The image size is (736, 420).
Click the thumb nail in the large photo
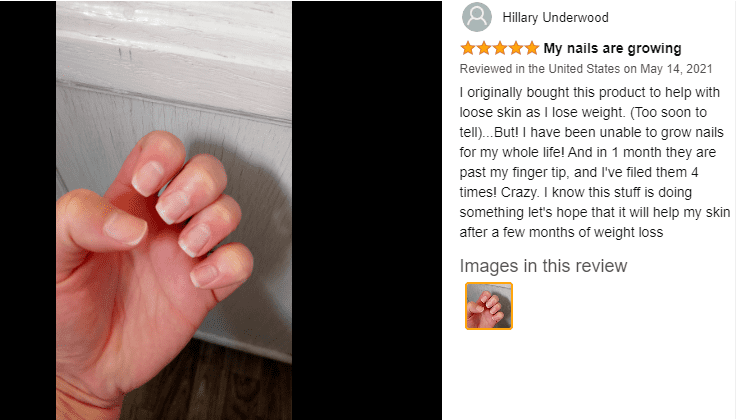tap(125, 229)
